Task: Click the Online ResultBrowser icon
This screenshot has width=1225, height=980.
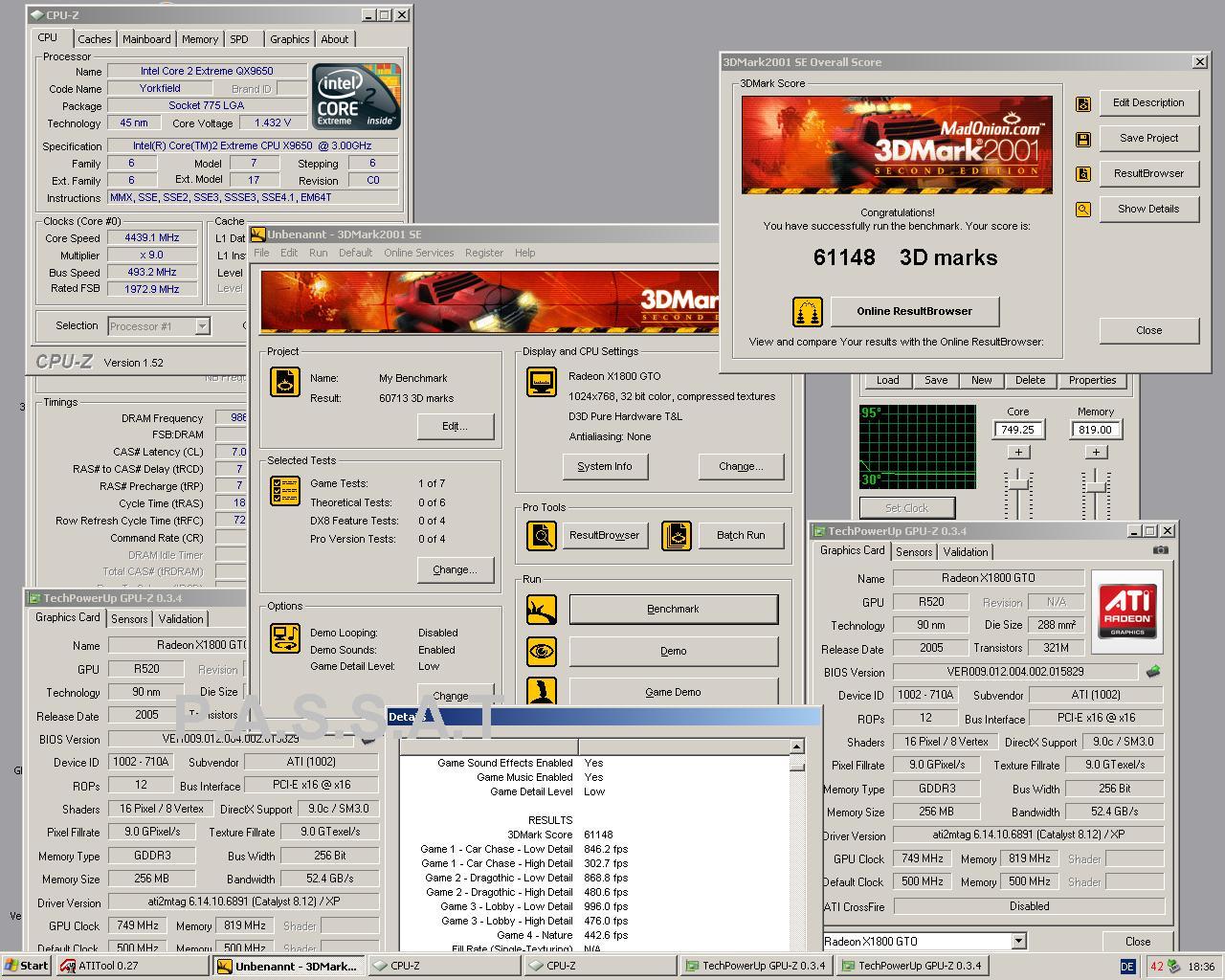Action: (808, 312)
